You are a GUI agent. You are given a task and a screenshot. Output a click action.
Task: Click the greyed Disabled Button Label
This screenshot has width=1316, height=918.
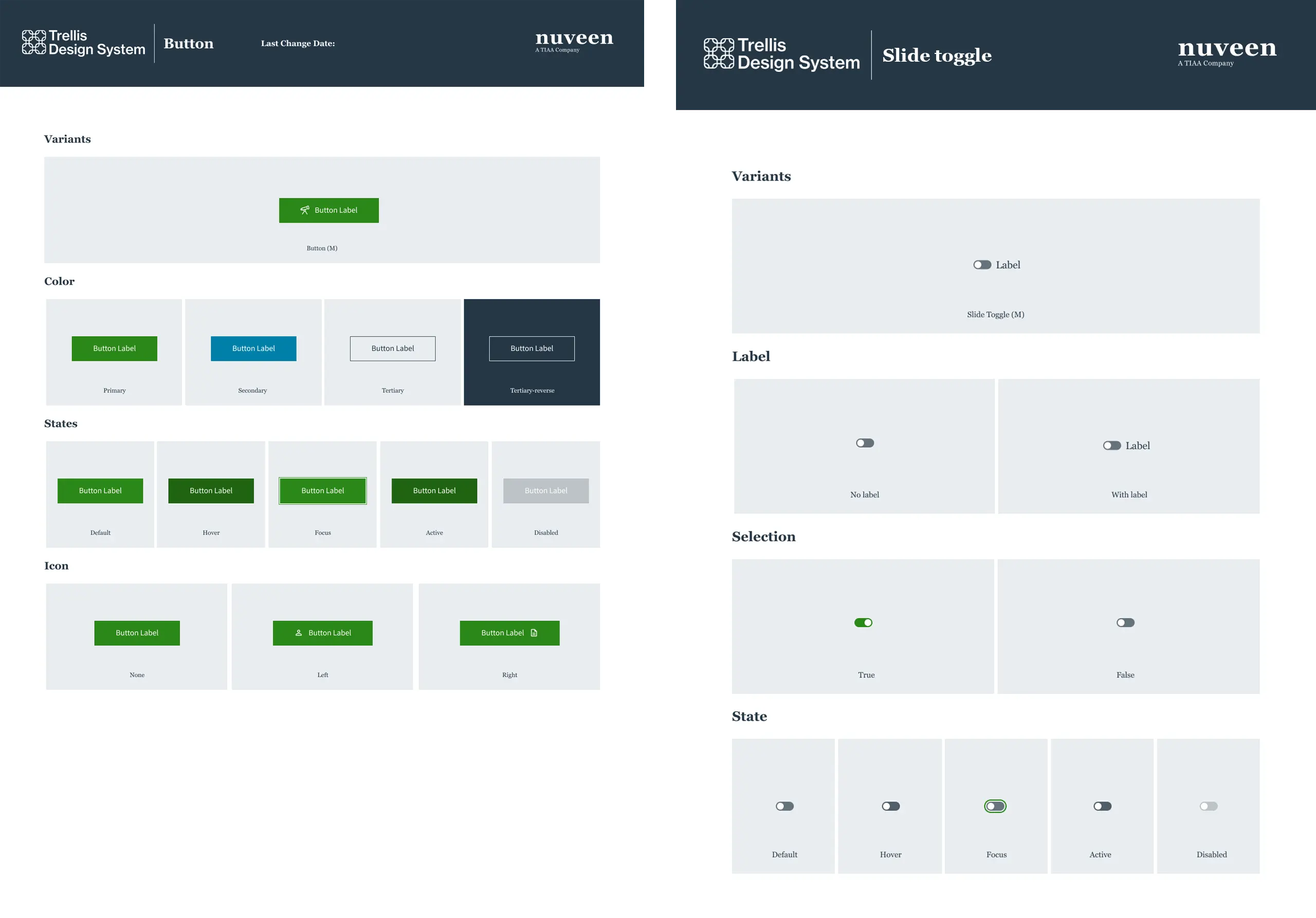pos(545,490)
